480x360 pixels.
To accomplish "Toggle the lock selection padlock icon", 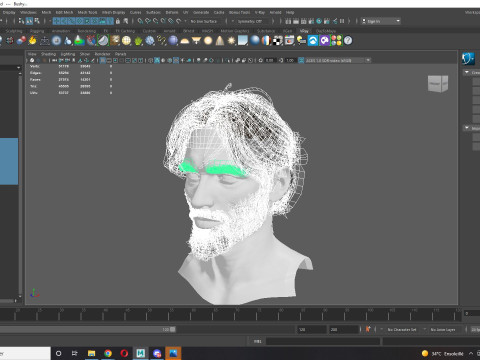I will tap(118, 21).
